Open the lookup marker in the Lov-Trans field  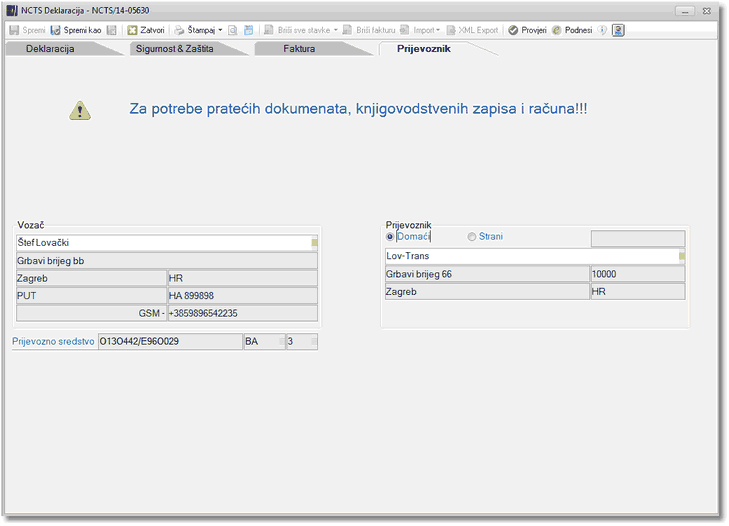click(x=682, y=256)
